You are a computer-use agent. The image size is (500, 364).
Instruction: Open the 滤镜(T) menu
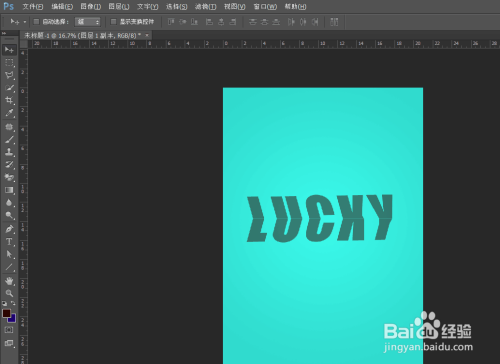[x=206, y=7]
